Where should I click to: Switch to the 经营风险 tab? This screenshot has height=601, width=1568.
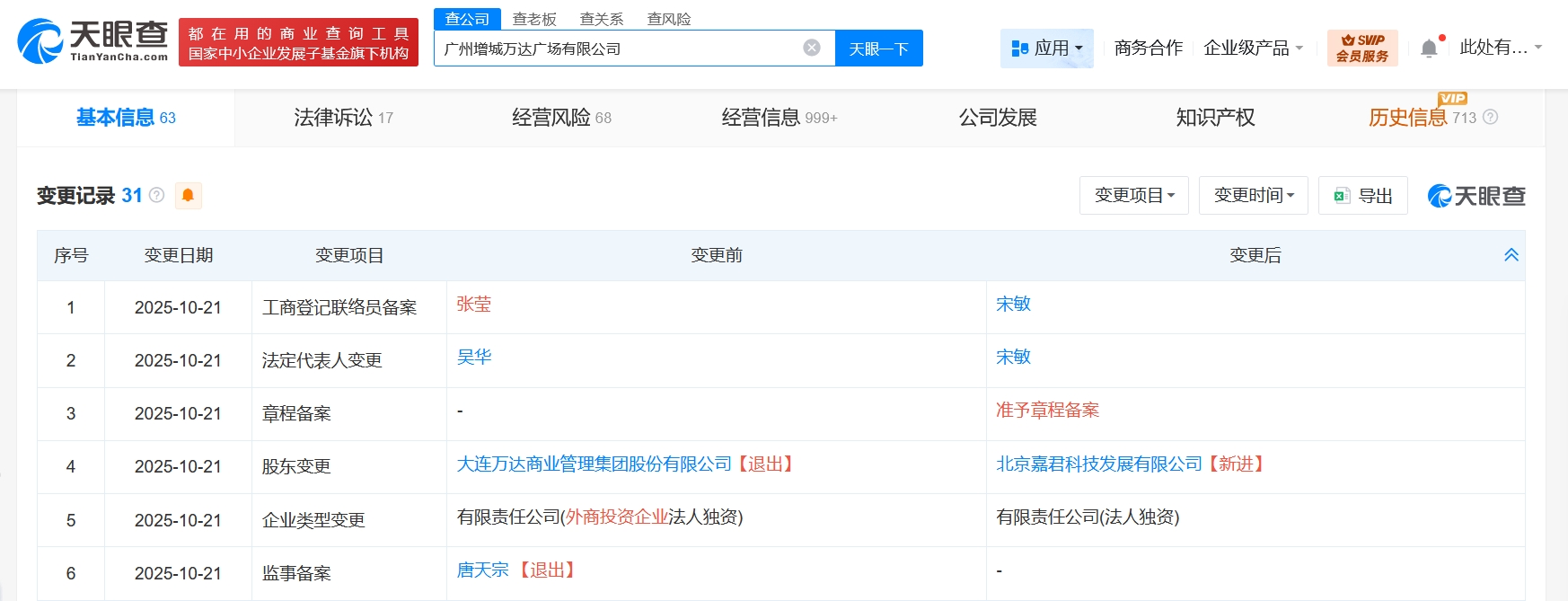coord(561,118)
